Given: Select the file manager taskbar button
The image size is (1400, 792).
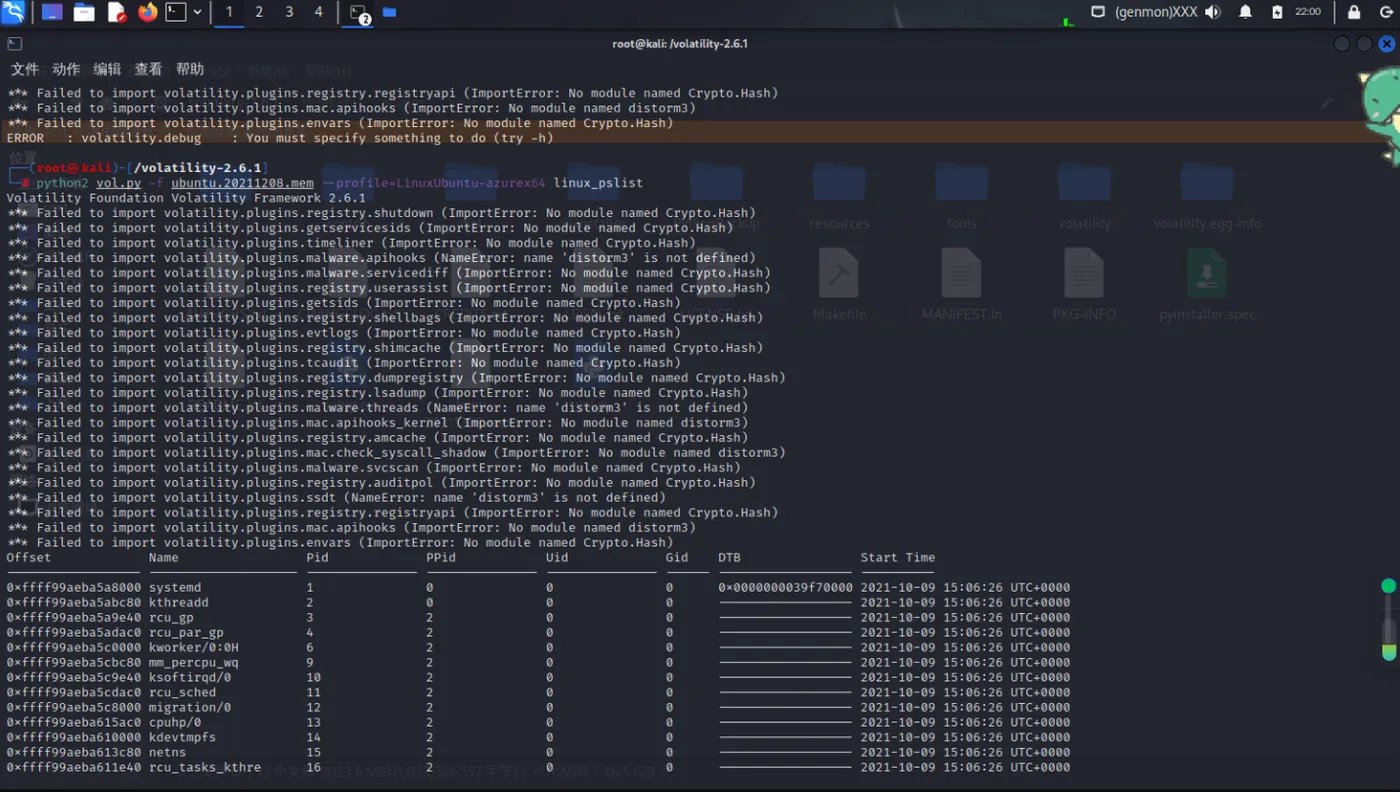Looking at the screenshot, I should coord(389,12).
